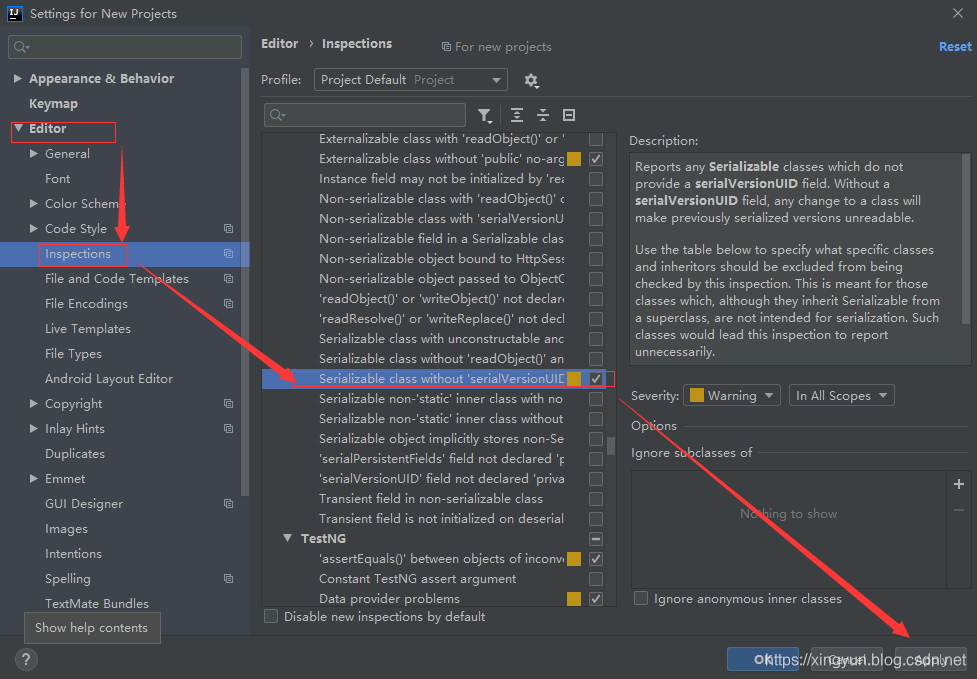Enable Constant TestNG assert argument checkbox
This screenshot has width=977, height=679.
596,579
